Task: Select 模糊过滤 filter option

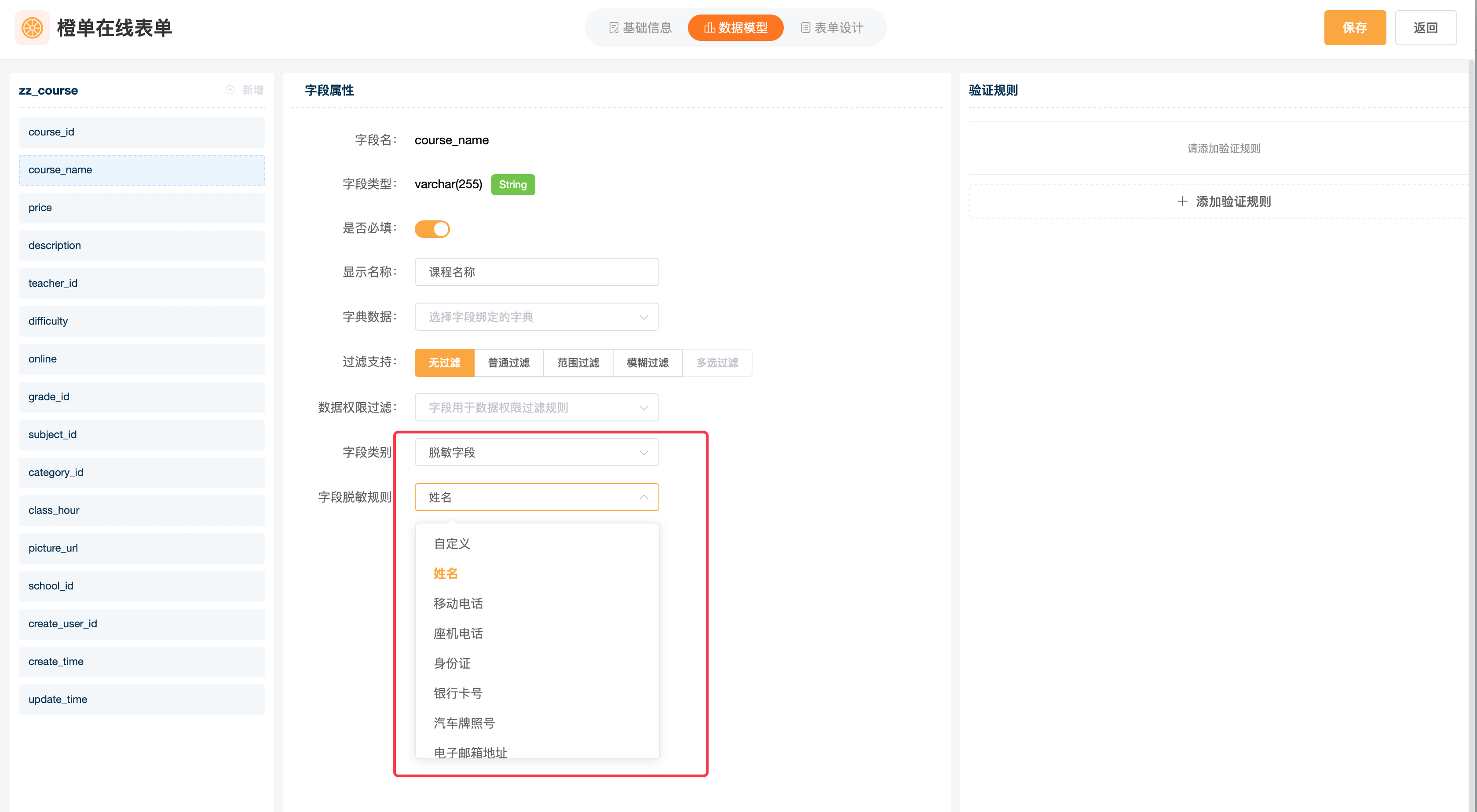Action: [x=647, y=362]
